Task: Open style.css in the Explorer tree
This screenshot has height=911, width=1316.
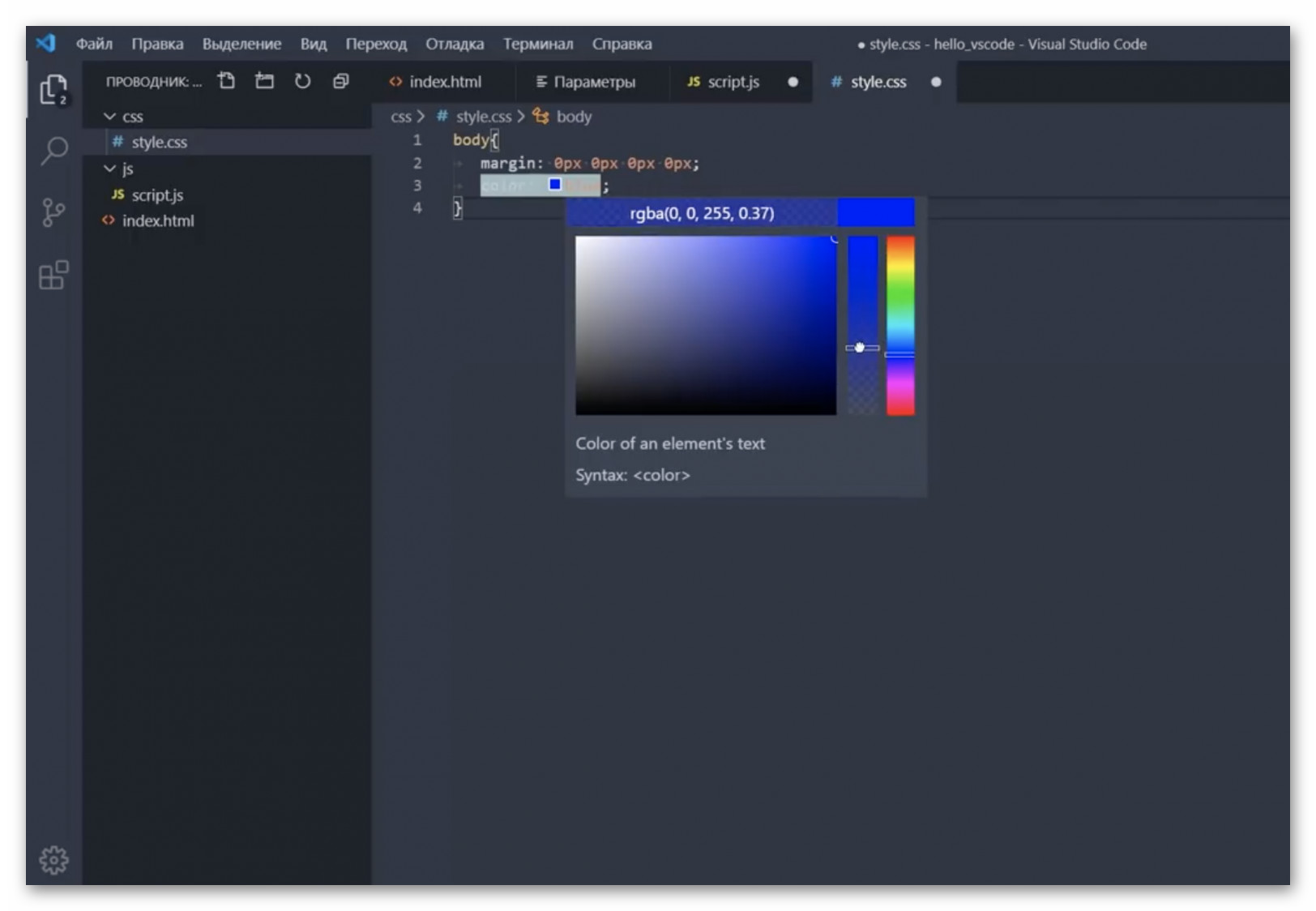Action: click(226, 142)
